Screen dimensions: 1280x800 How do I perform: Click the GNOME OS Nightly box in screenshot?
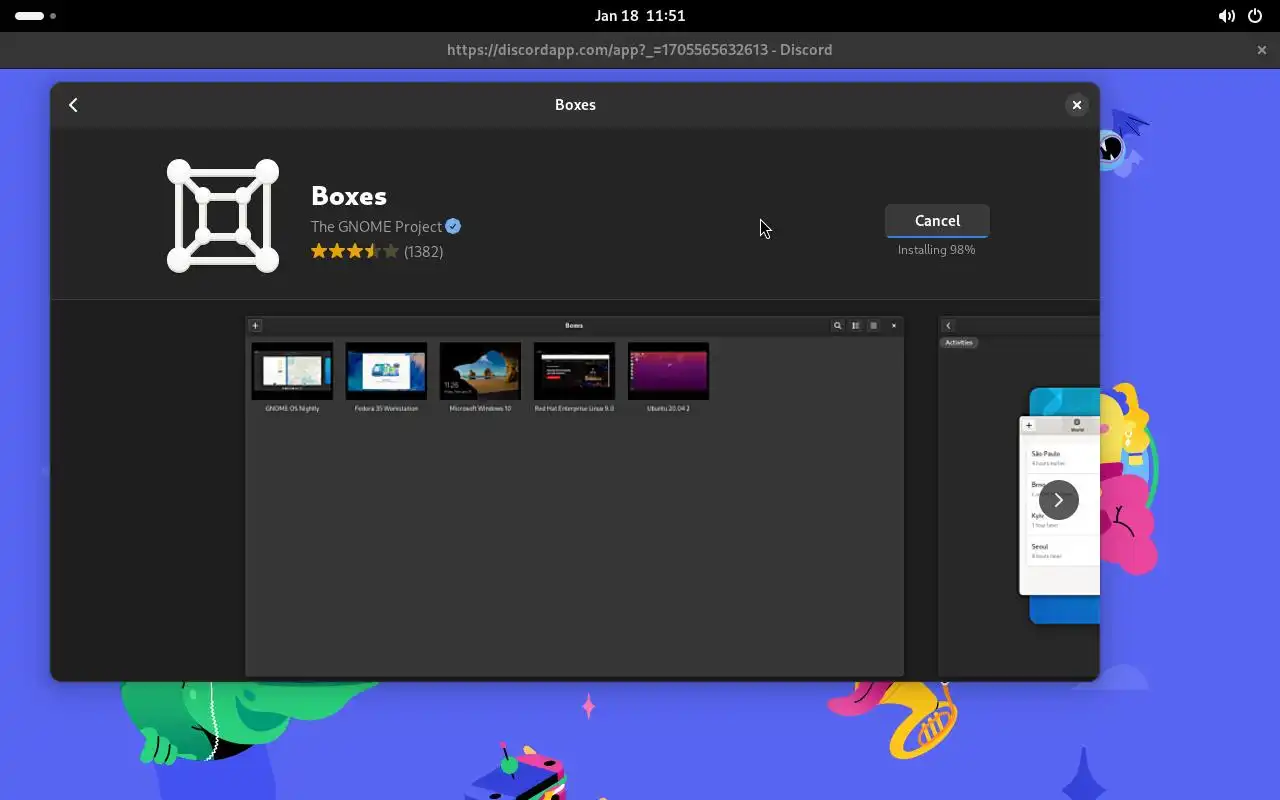tap(292, 377)
